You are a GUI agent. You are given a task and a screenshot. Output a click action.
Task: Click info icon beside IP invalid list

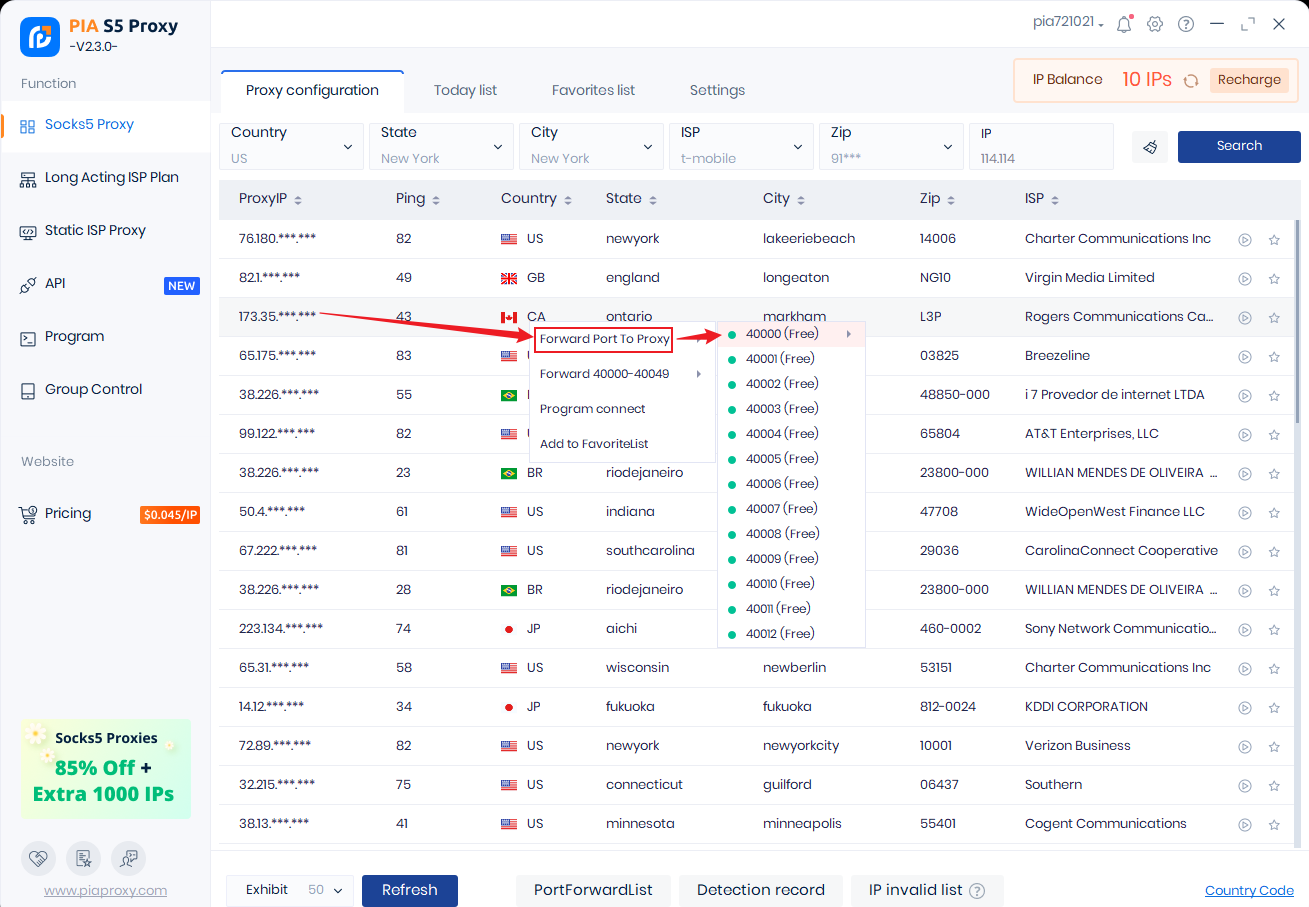tap(977, 891)
